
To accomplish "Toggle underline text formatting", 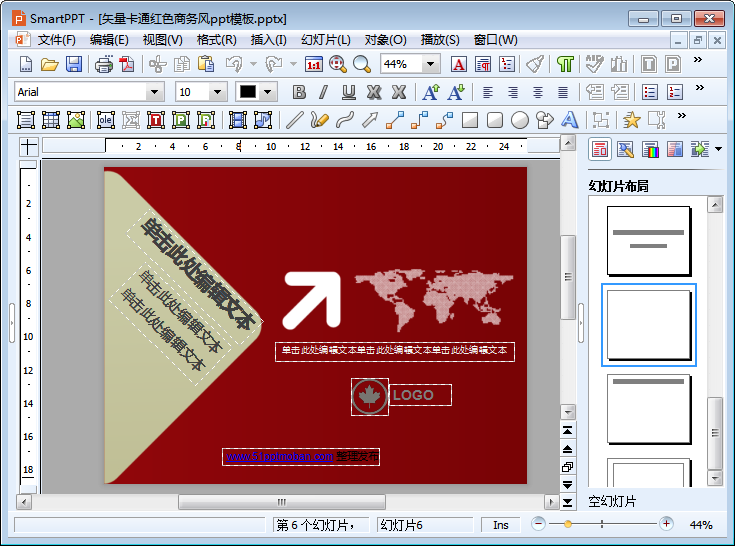I will click(x=348, y=92).
